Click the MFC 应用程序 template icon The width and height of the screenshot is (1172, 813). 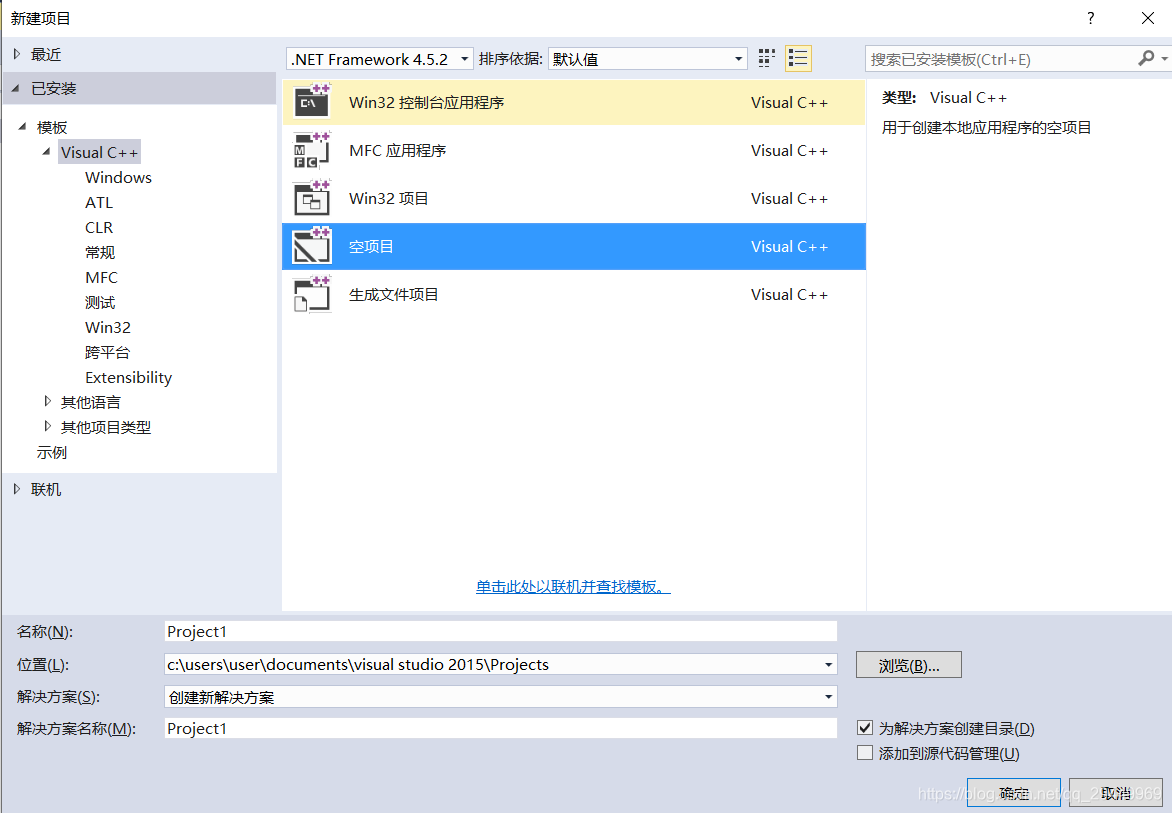tap(312, 150)
